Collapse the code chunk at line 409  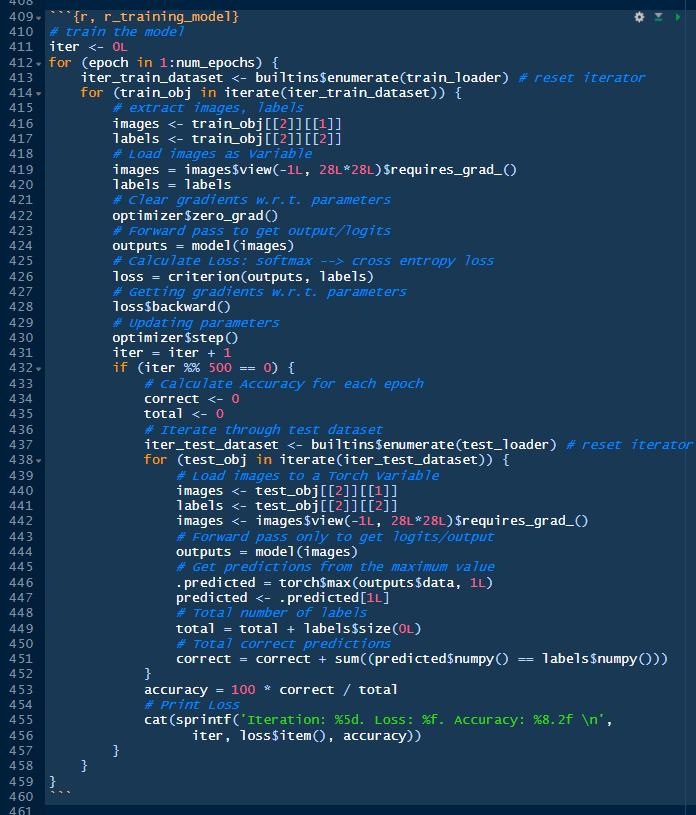coord(38,18)
